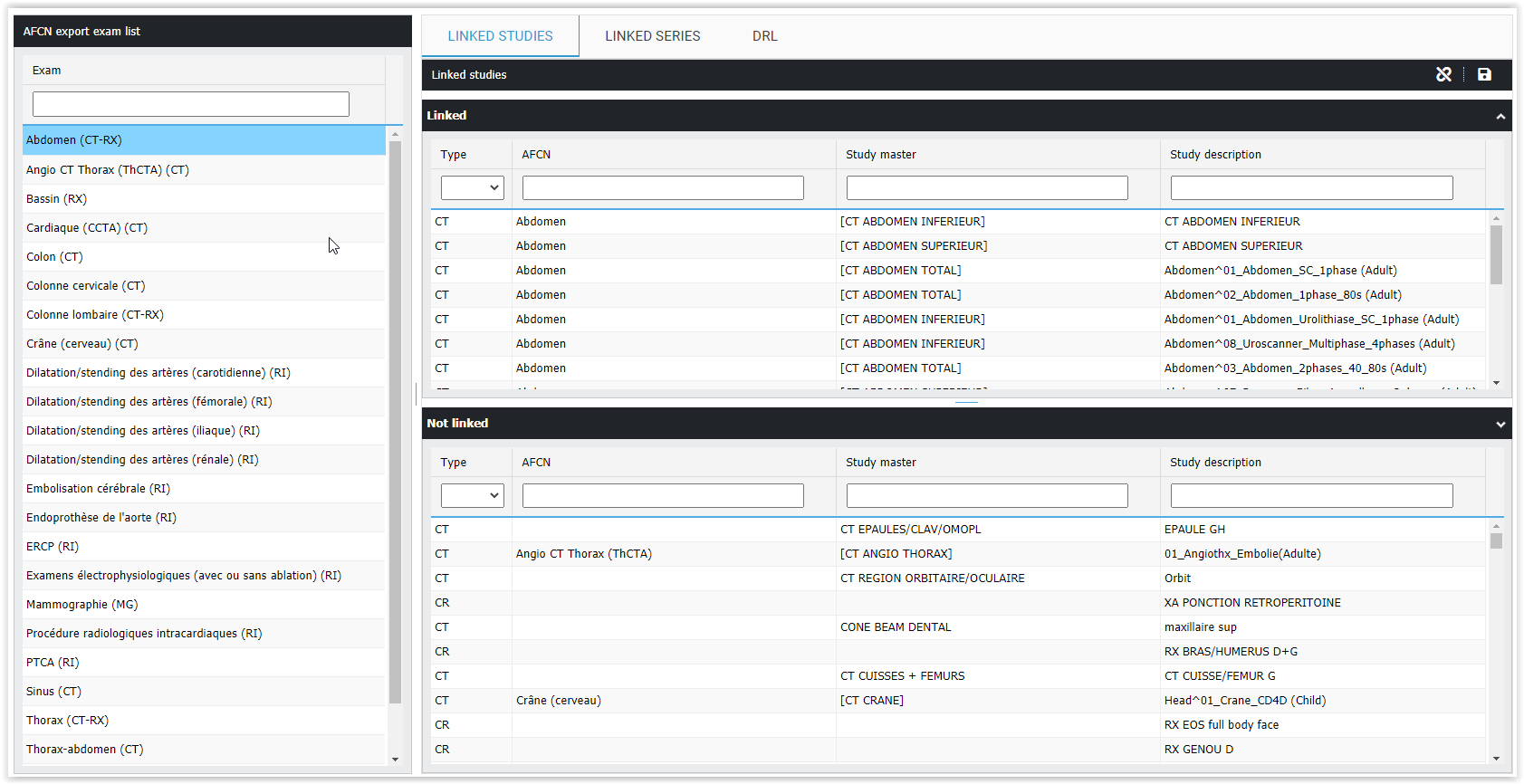The width and height of the screenshot is (1524, 784).
Task: Click the save icon in Linked studies header
Action: (1484, 74)
